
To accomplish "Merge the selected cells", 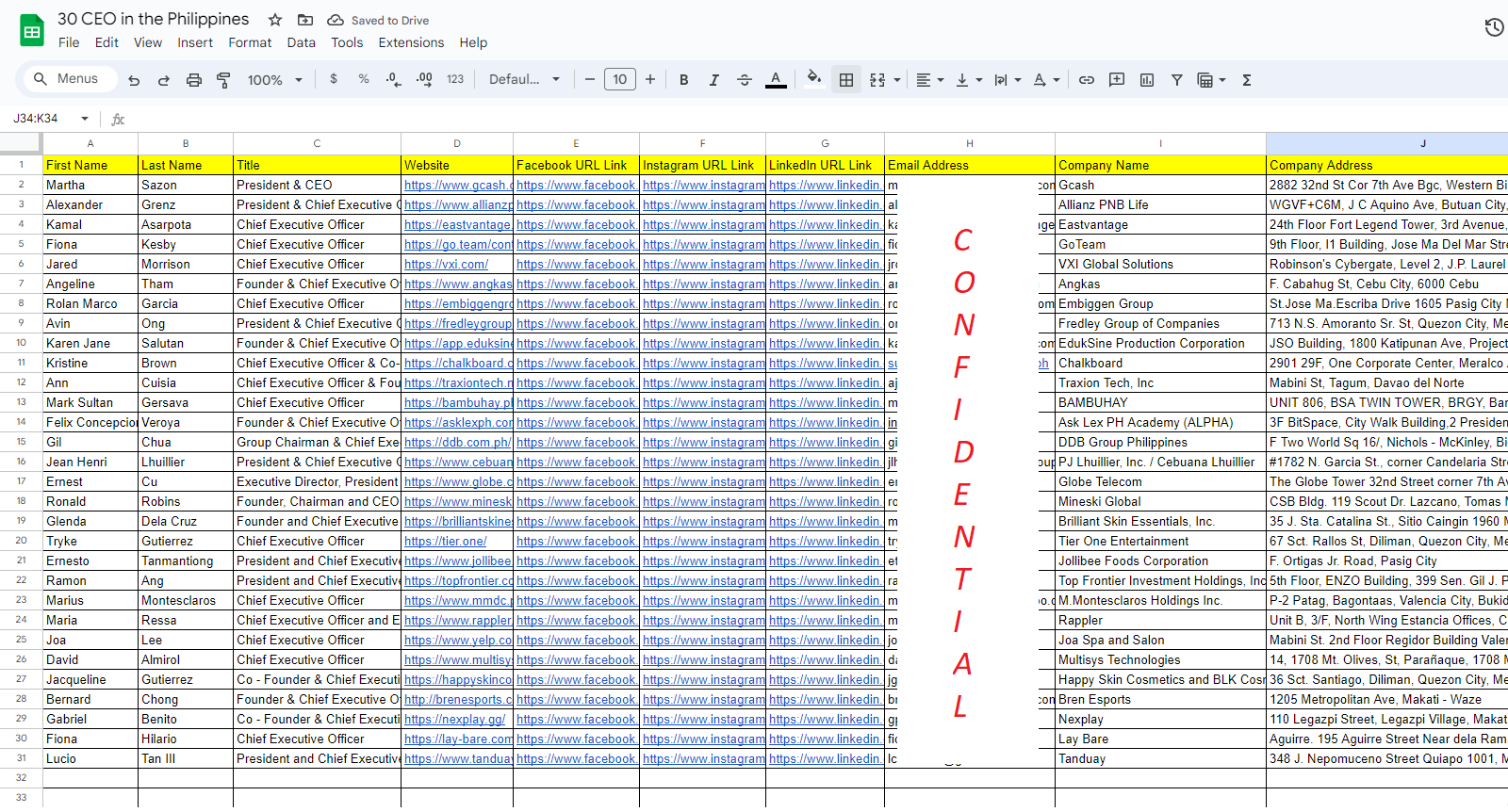I will [877, 80].
